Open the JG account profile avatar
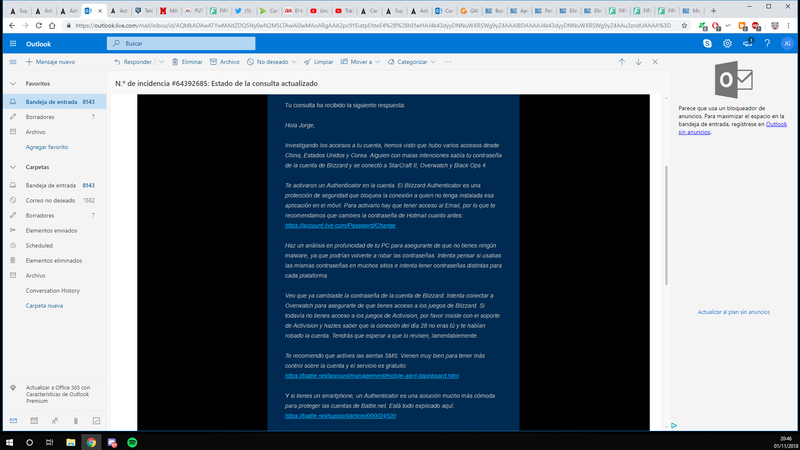The height and width of the screenshot is (450, 800). (x=787, y=44)
